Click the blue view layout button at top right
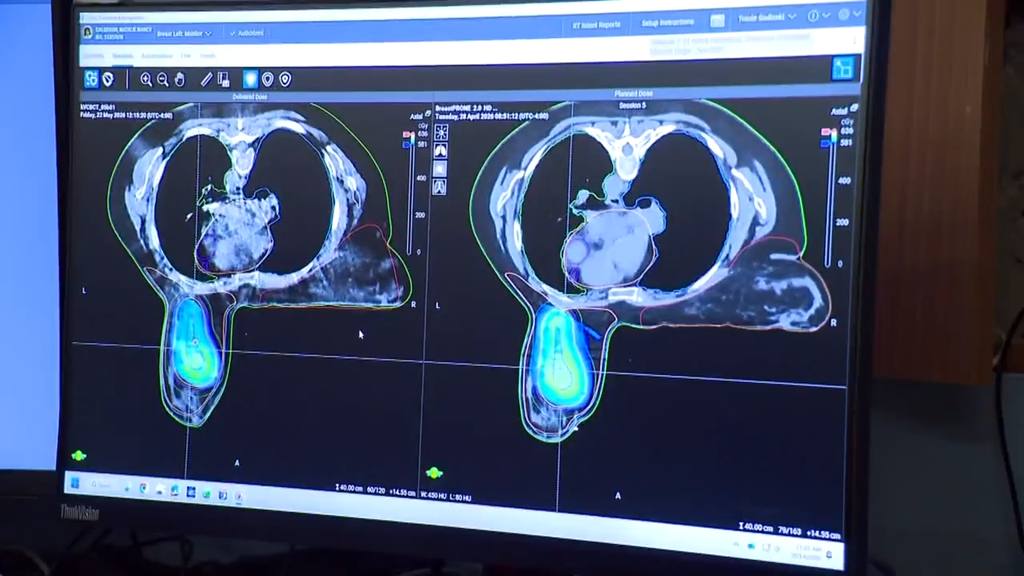The width and height of the screenshot is (1024, 576). click(842, 68)
